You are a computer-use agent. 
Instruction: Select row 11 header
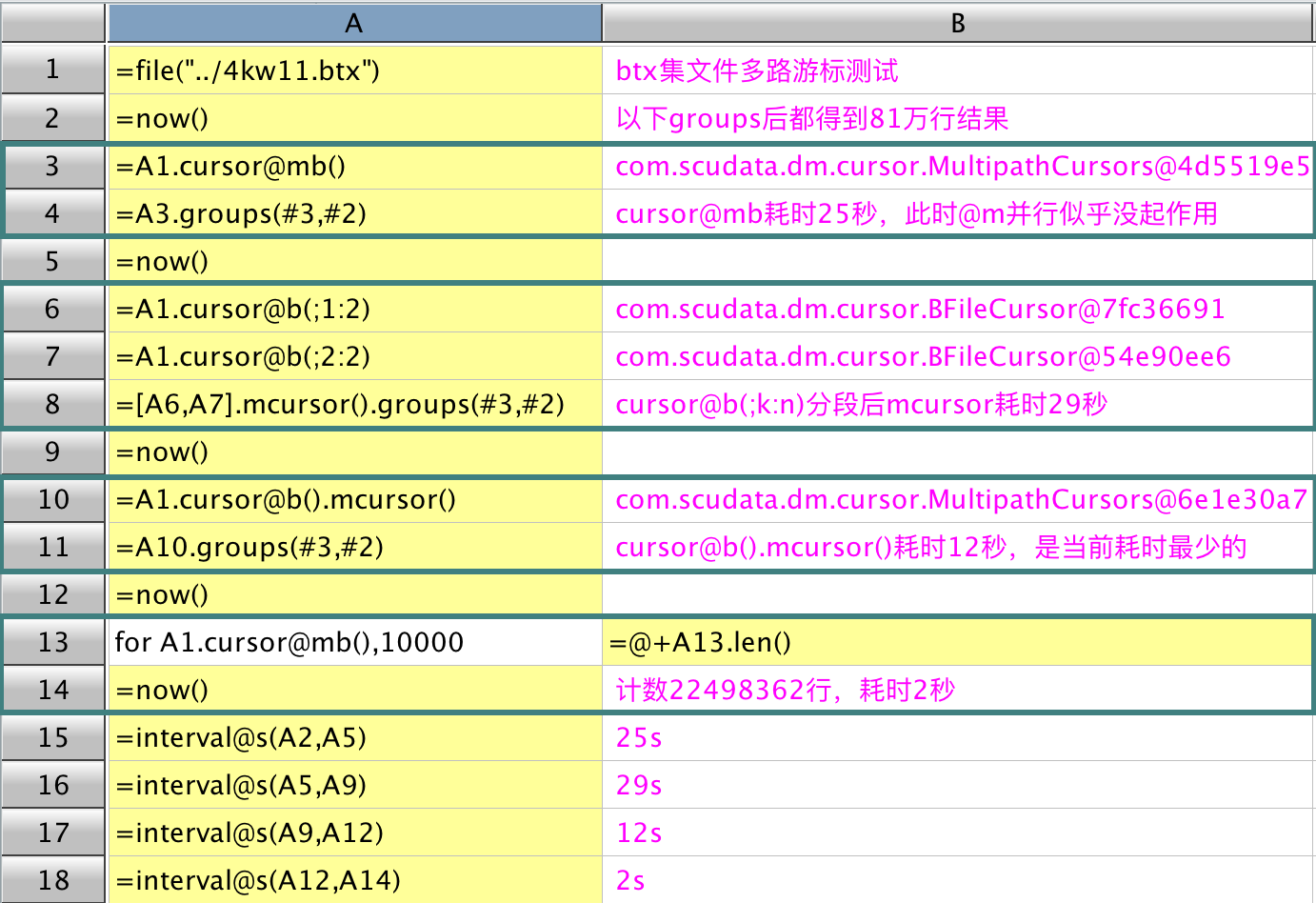[52, 546]
